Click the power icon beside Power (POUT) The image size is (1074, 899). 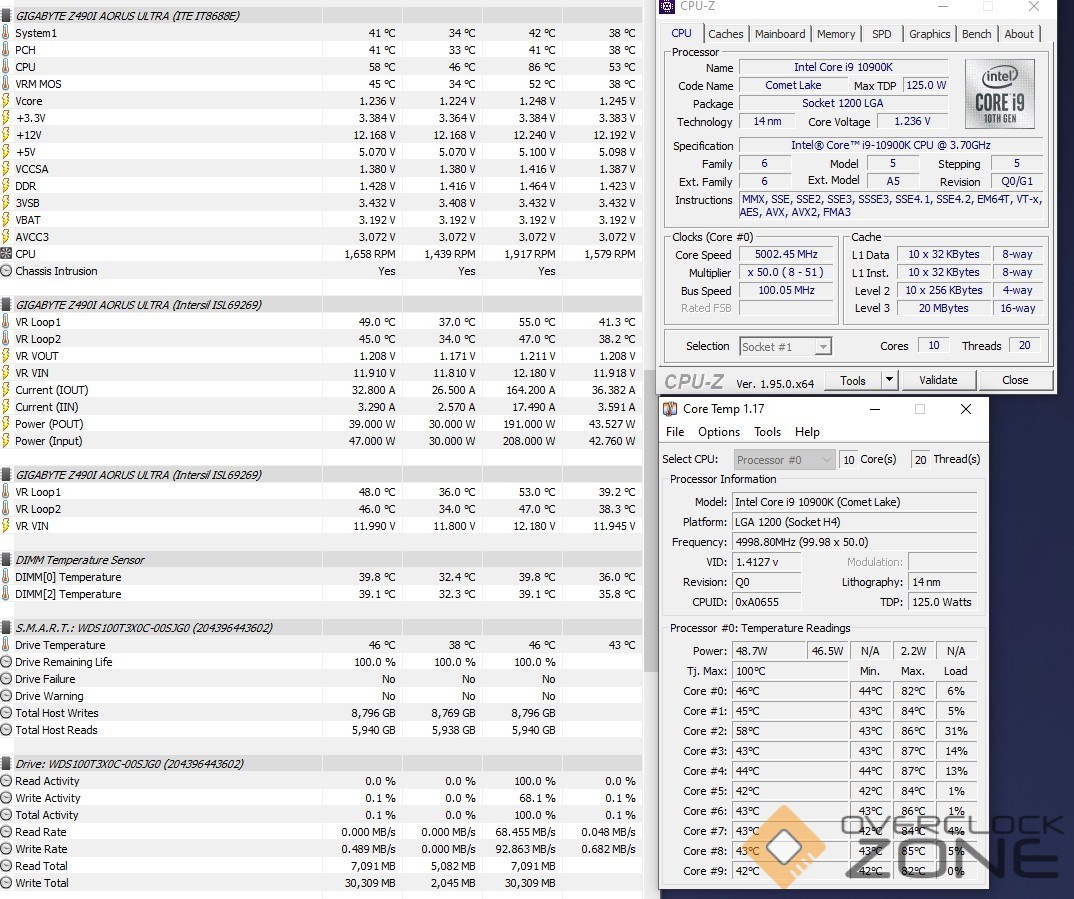(6, 424)
